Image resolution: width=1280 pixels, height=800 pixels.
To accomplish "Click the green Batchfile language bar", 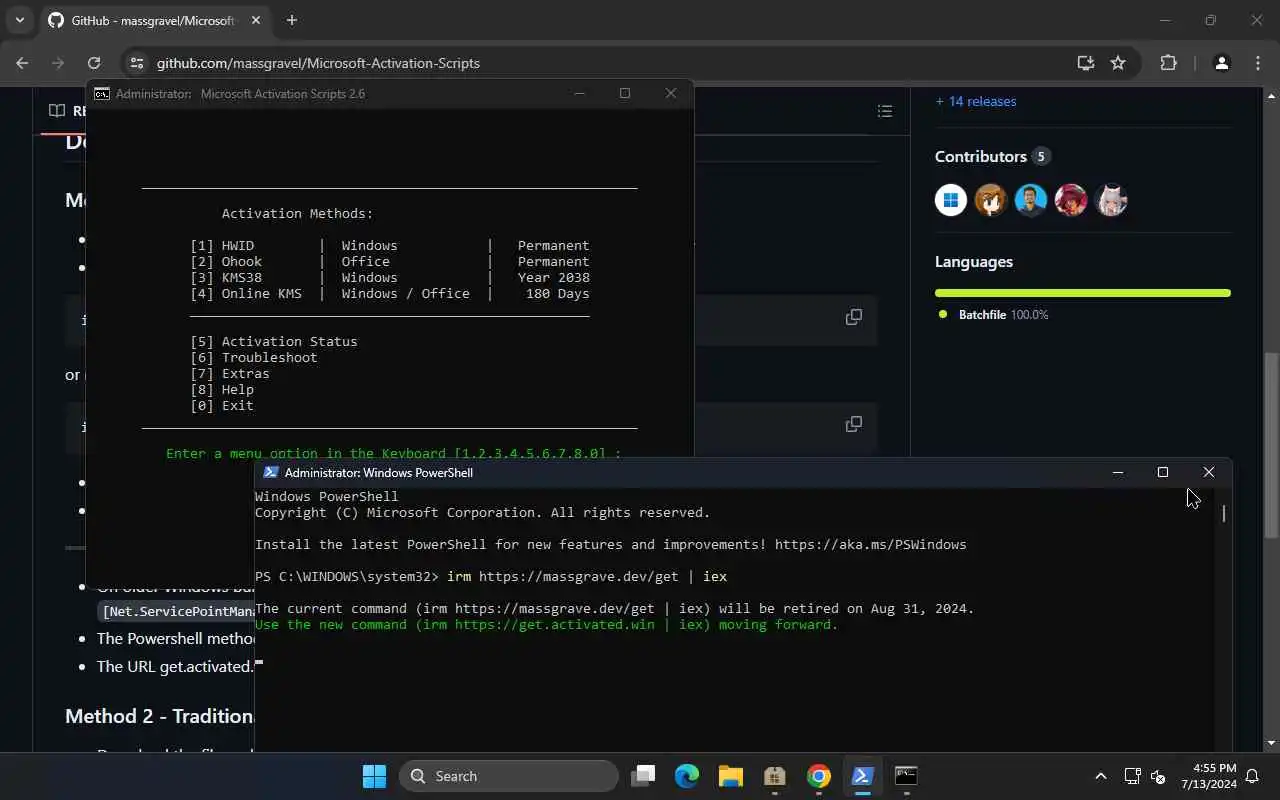I will tap(1082, 293).
